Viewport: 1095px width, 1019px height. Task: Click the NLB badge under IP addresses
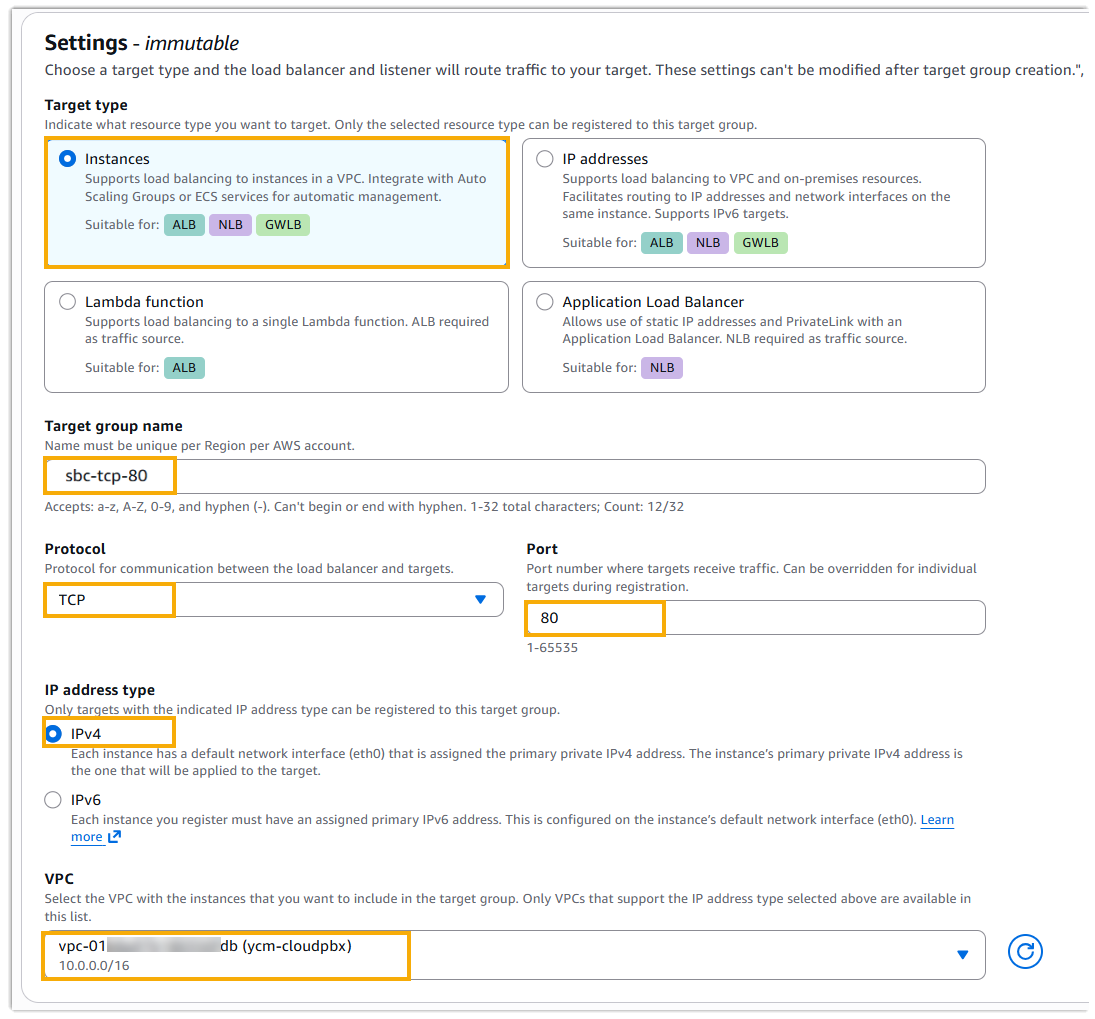click(708, 243)
